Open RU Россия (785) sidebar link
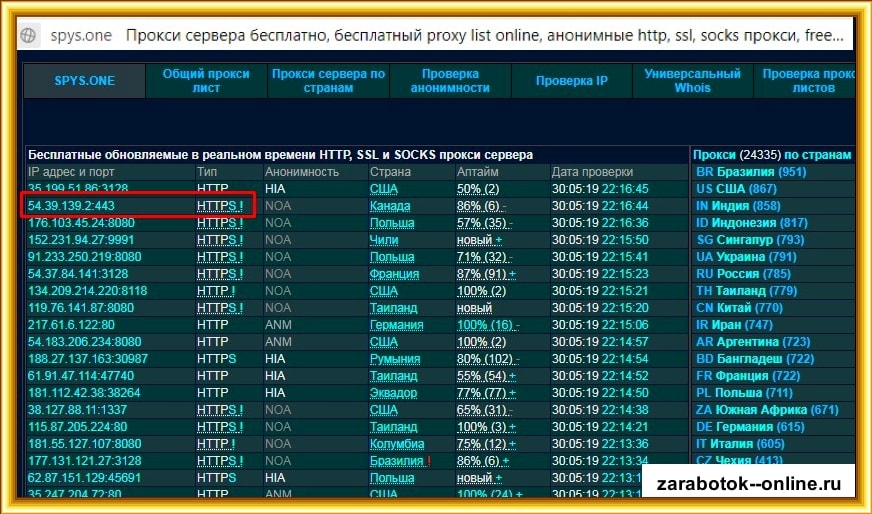This screenshot has height=514, width=872. pos(744,274)
